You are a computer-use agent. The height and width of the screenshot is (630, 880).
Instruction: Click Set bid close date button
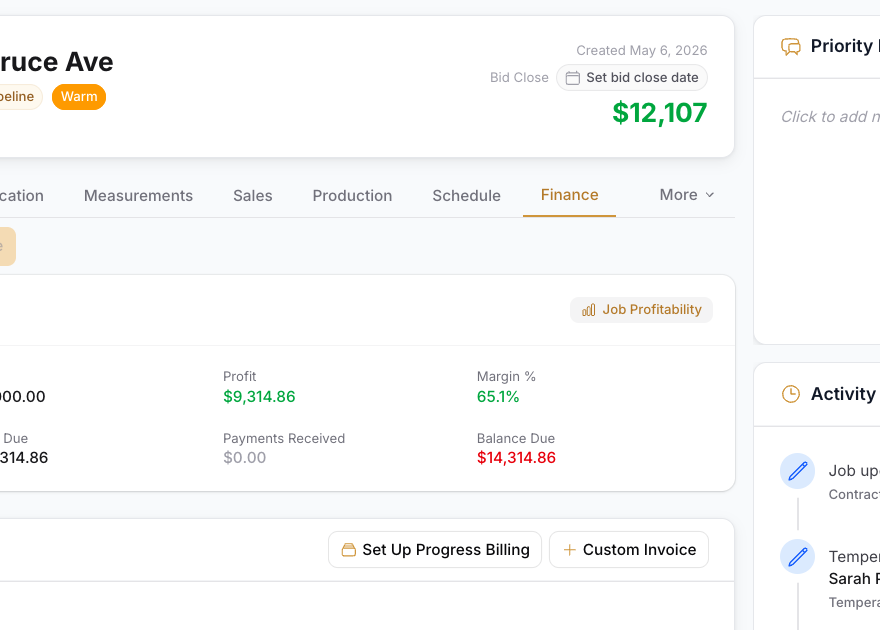tap(632, 77)
